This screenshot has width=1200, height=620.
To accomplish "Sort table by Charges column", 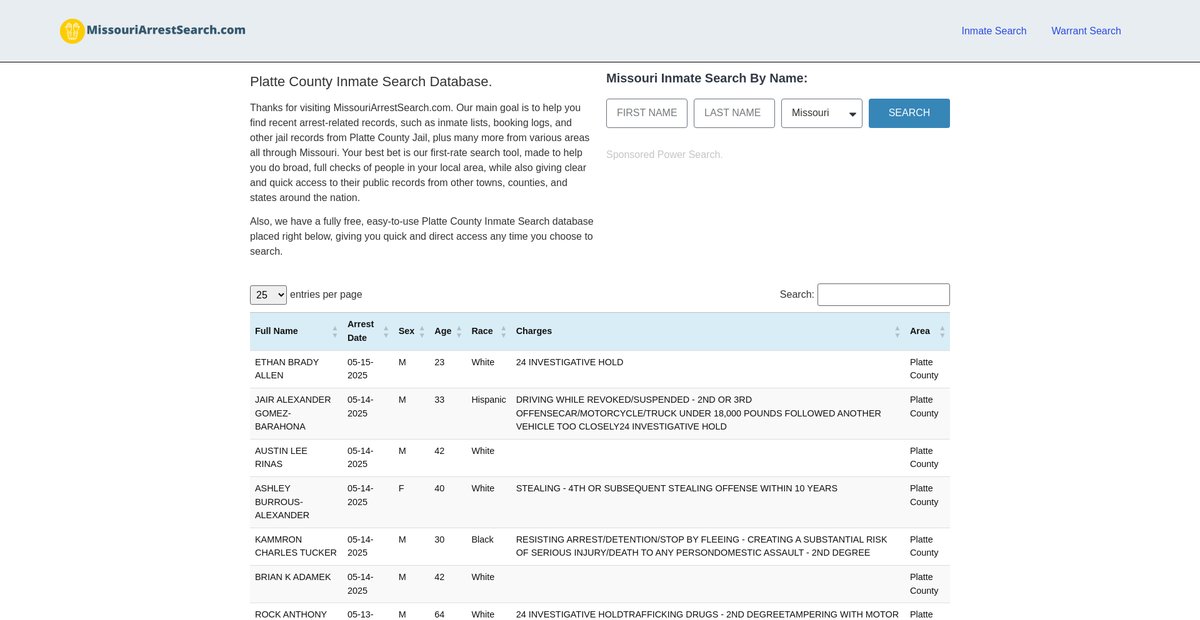I will [x=534, y=331].
